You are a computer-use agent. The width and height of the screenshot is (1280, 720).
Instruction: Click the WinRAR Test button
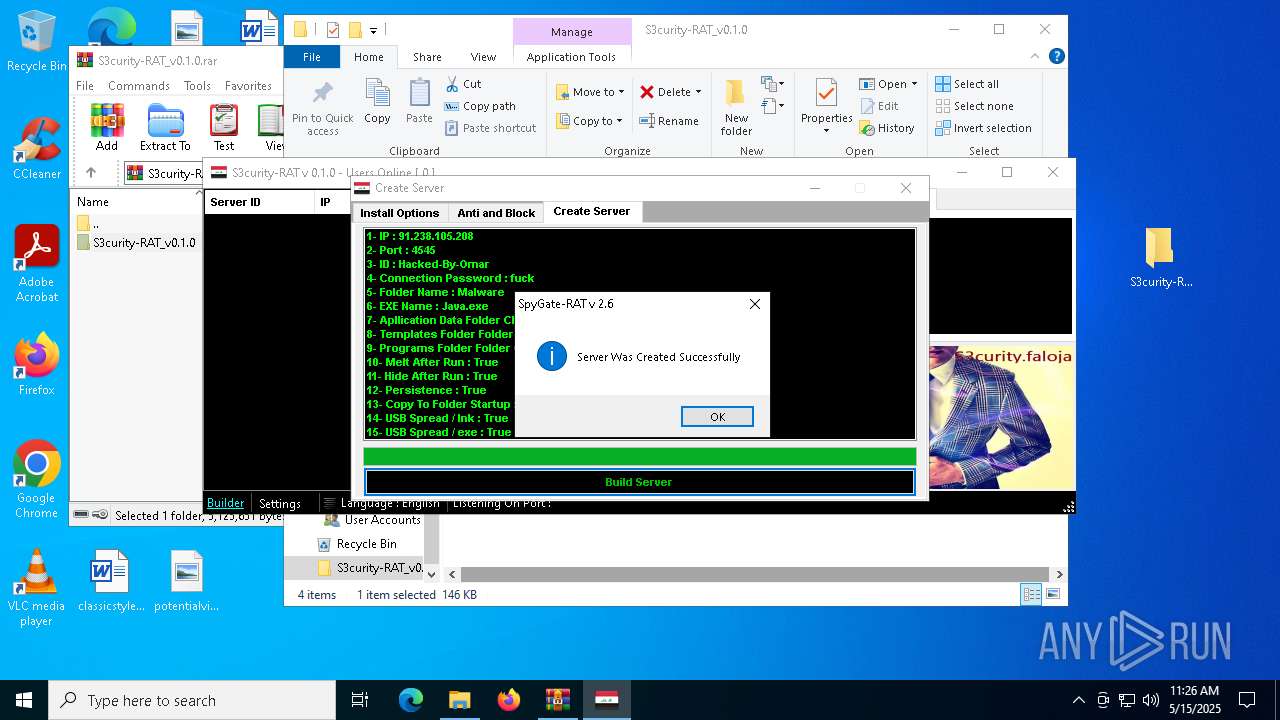(224, 127)
